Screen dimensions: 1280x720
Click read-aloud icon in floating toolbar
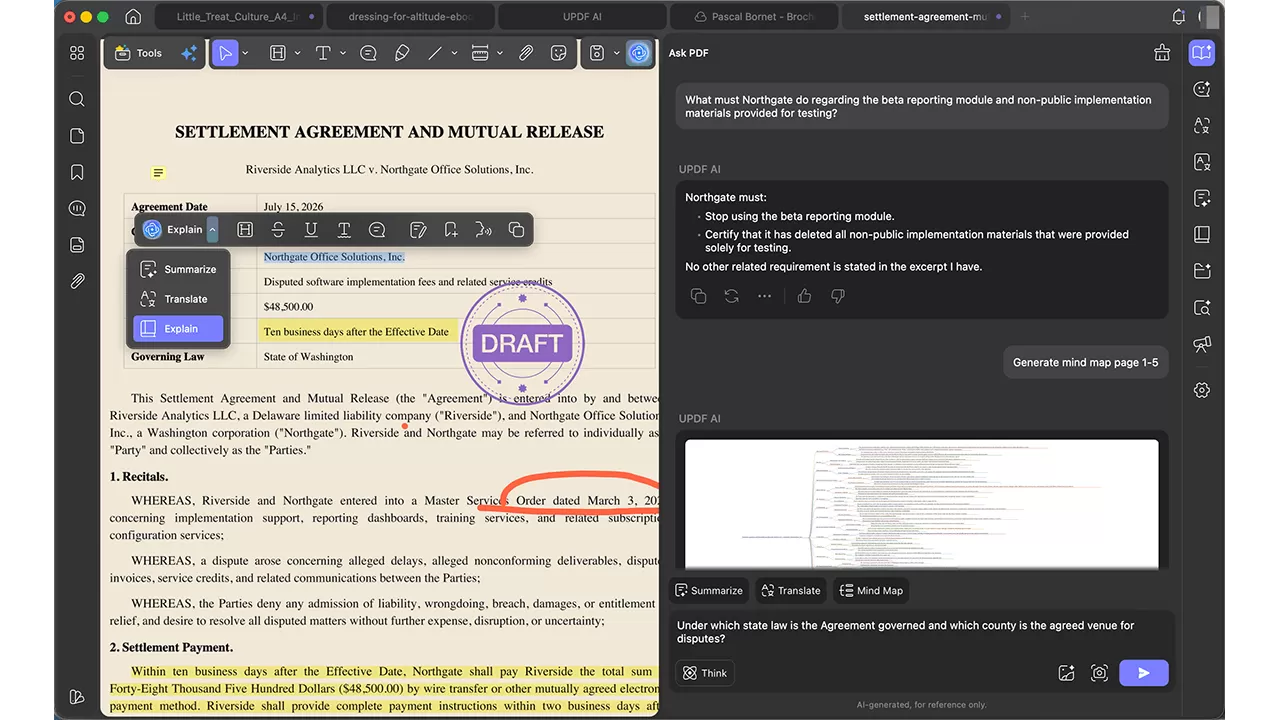point(484,230)
